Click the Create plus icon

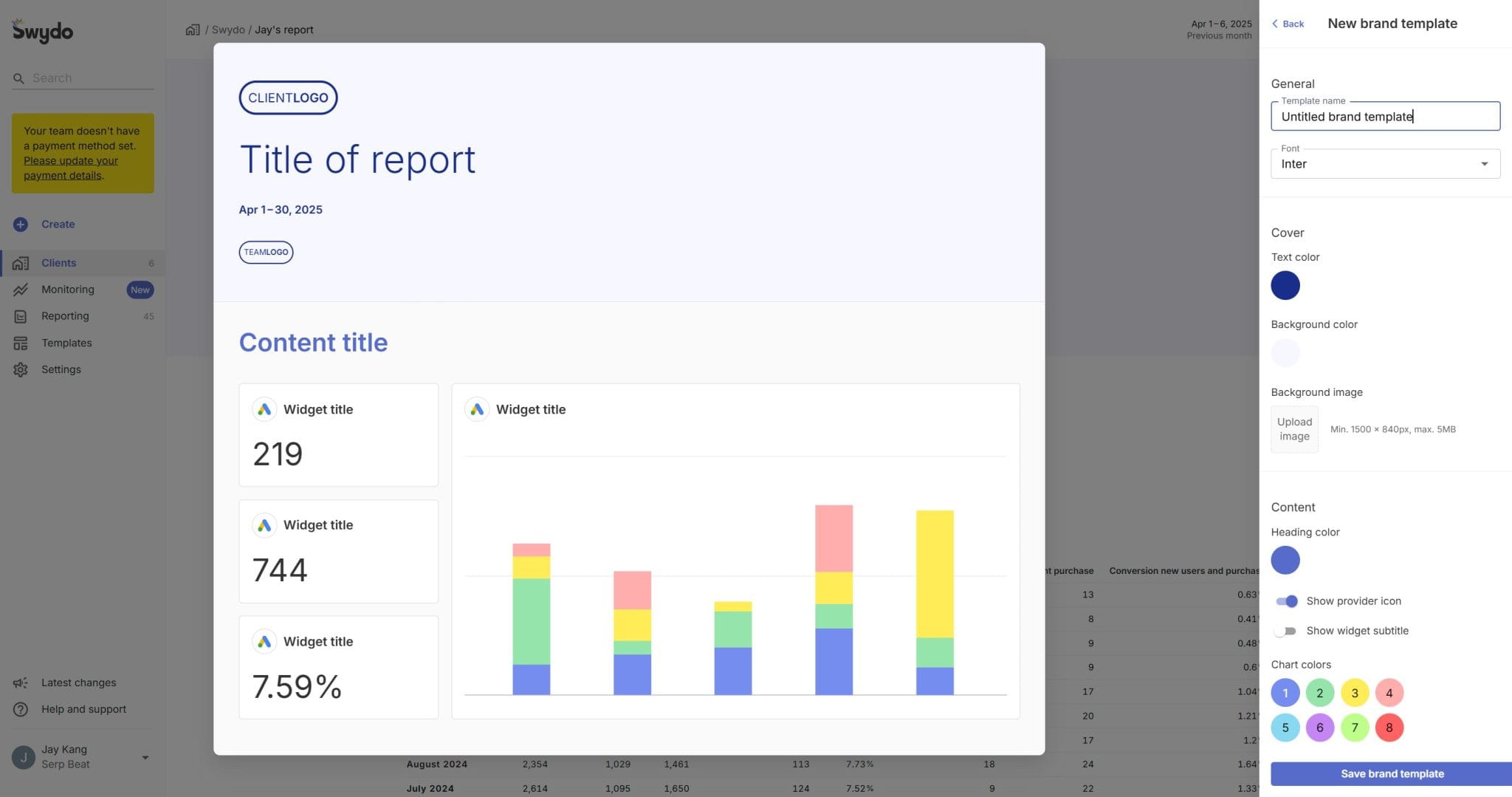point(21,225)
